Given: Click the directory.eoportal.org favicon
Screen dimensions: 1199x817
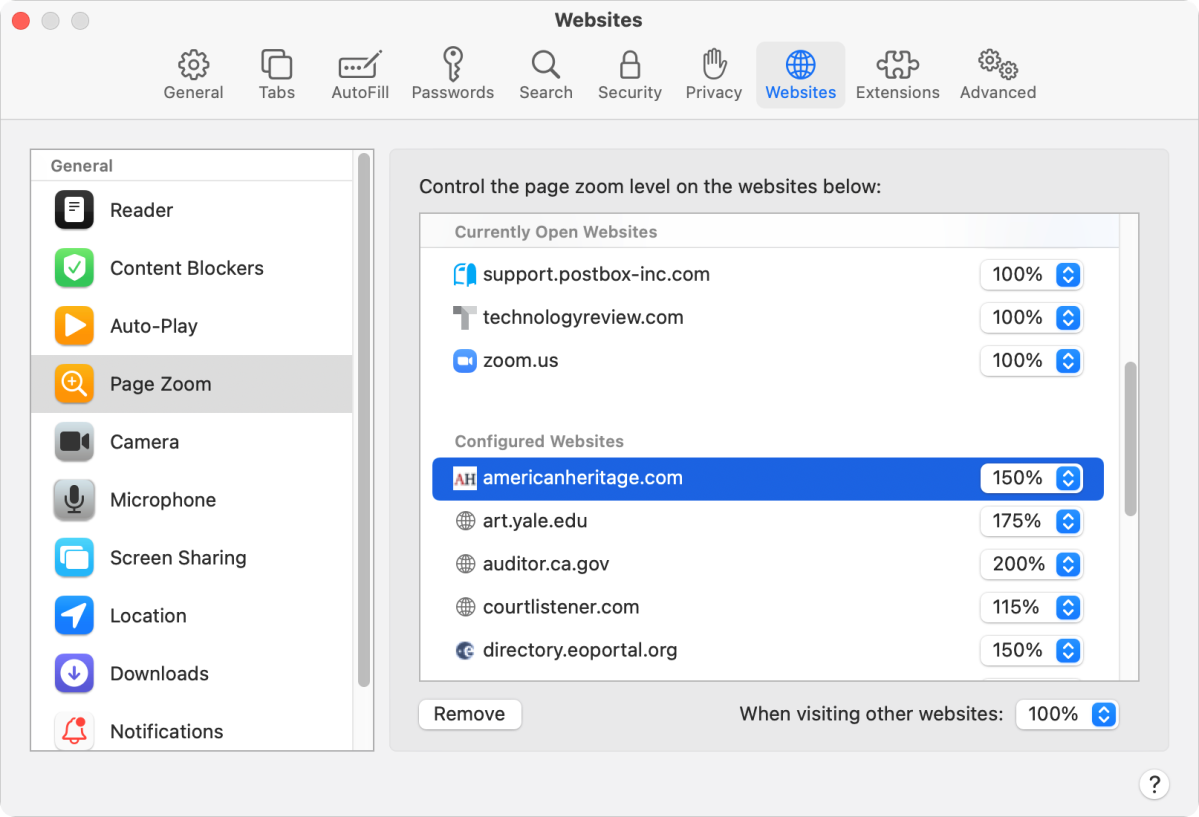Looking at the screenshot, I should [465, 650].
